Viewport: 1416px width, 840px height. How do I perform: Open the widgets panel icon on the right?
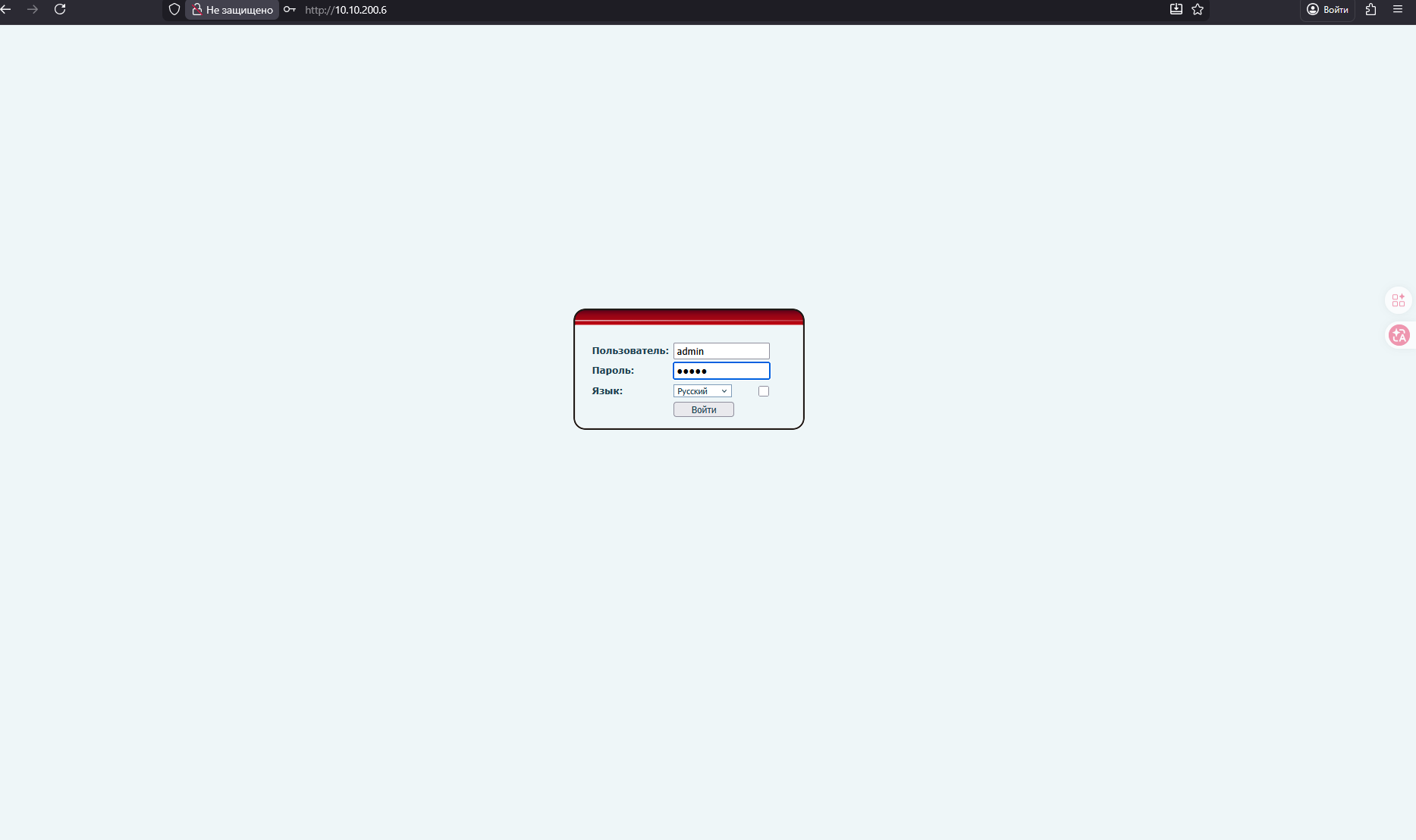pos(1399,300)
